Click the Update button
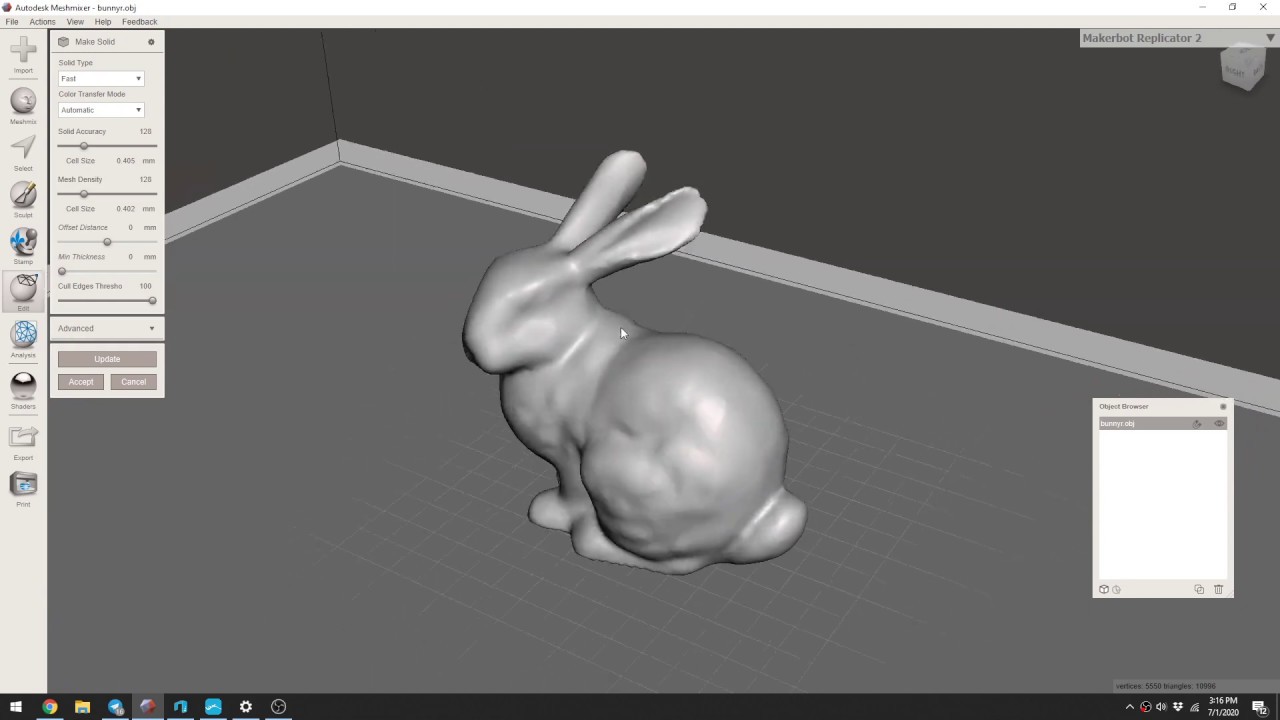1280x720 pixels. click(x=107, y=359)
